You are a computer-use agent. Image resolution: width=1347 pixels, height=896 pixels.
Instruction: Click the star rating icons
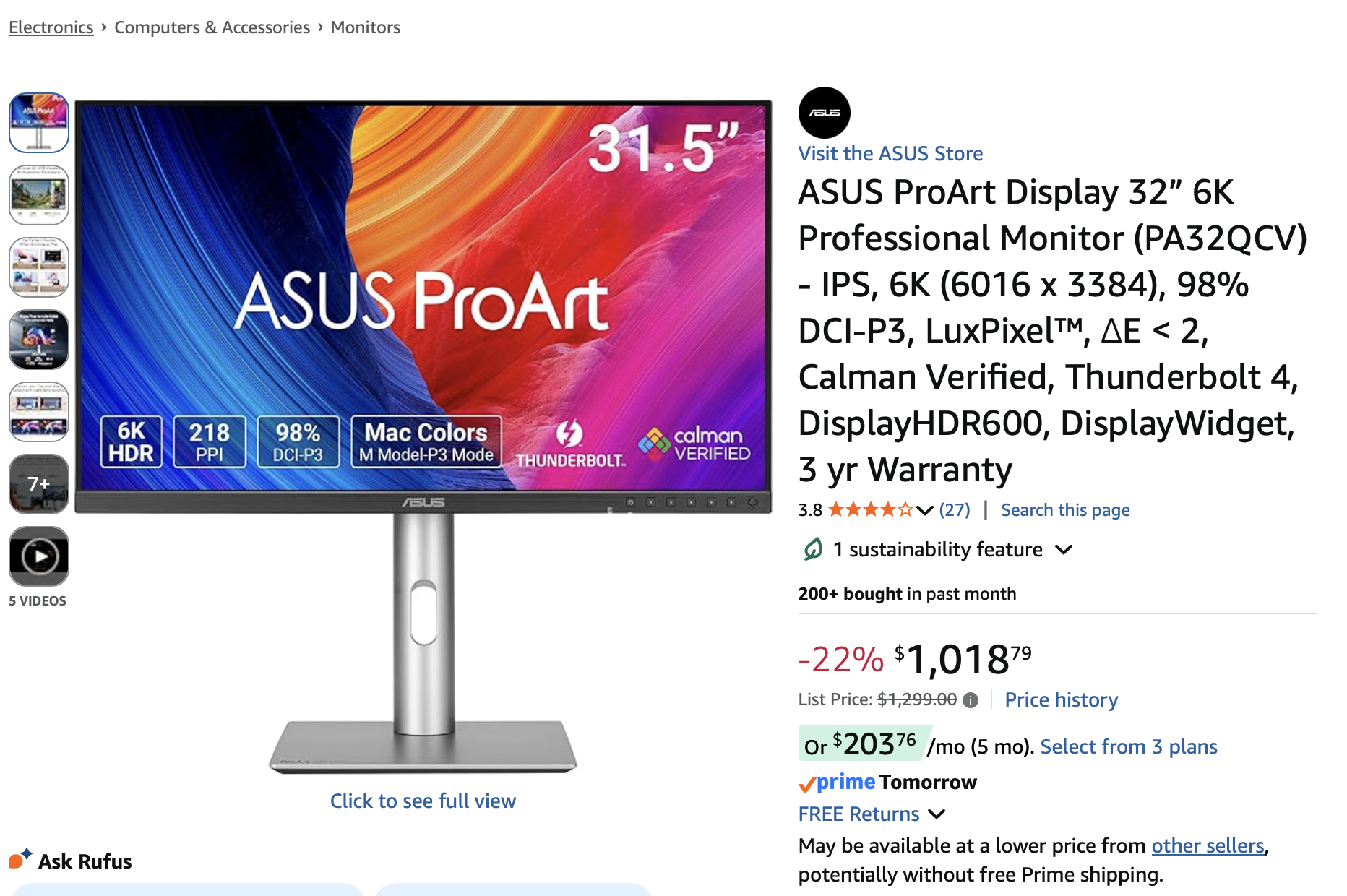tap(870, 510)
